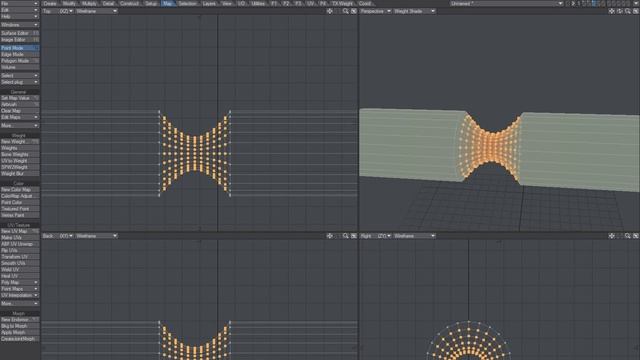Enable Point Mode selection
The height and width of the screenshot is (360, 640).
coord(20,48)
